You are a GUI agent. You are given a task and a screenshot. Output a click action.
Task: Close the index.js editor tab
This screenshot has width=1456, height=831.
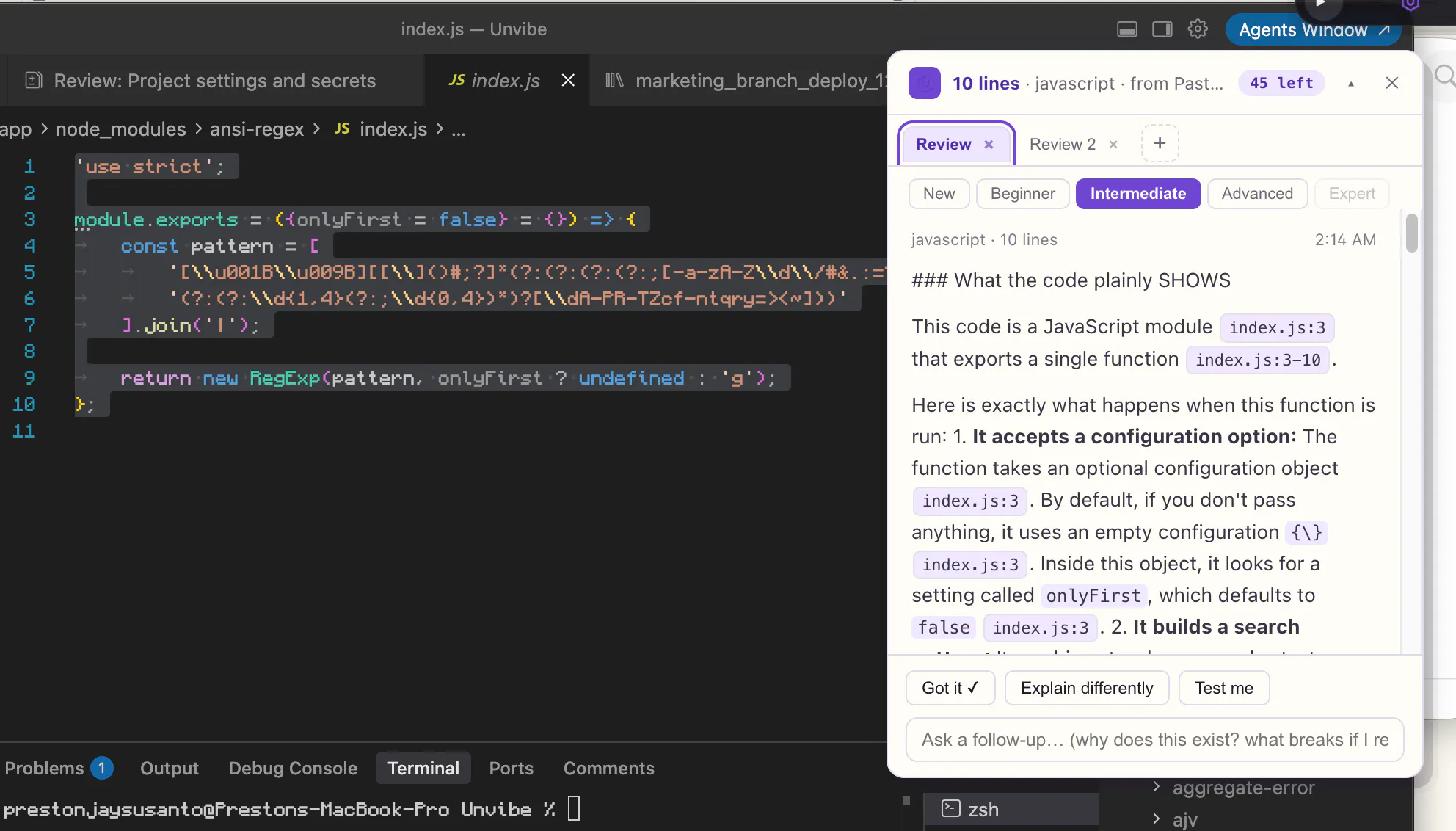click(x=568, y=81)
